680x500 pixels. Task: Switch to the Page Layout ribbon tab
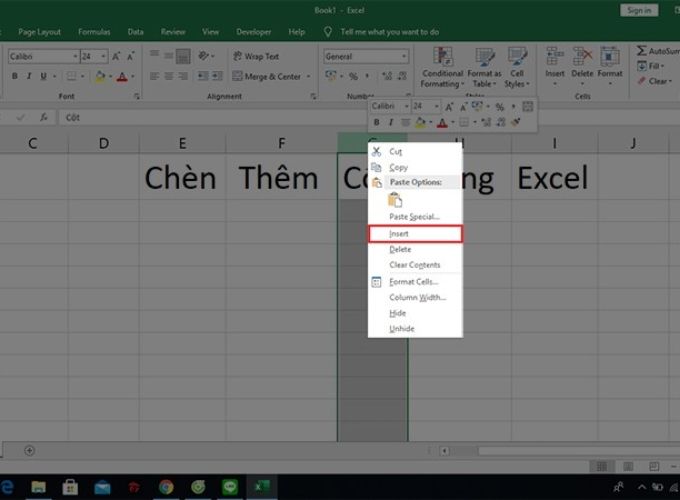click(39, 32)
